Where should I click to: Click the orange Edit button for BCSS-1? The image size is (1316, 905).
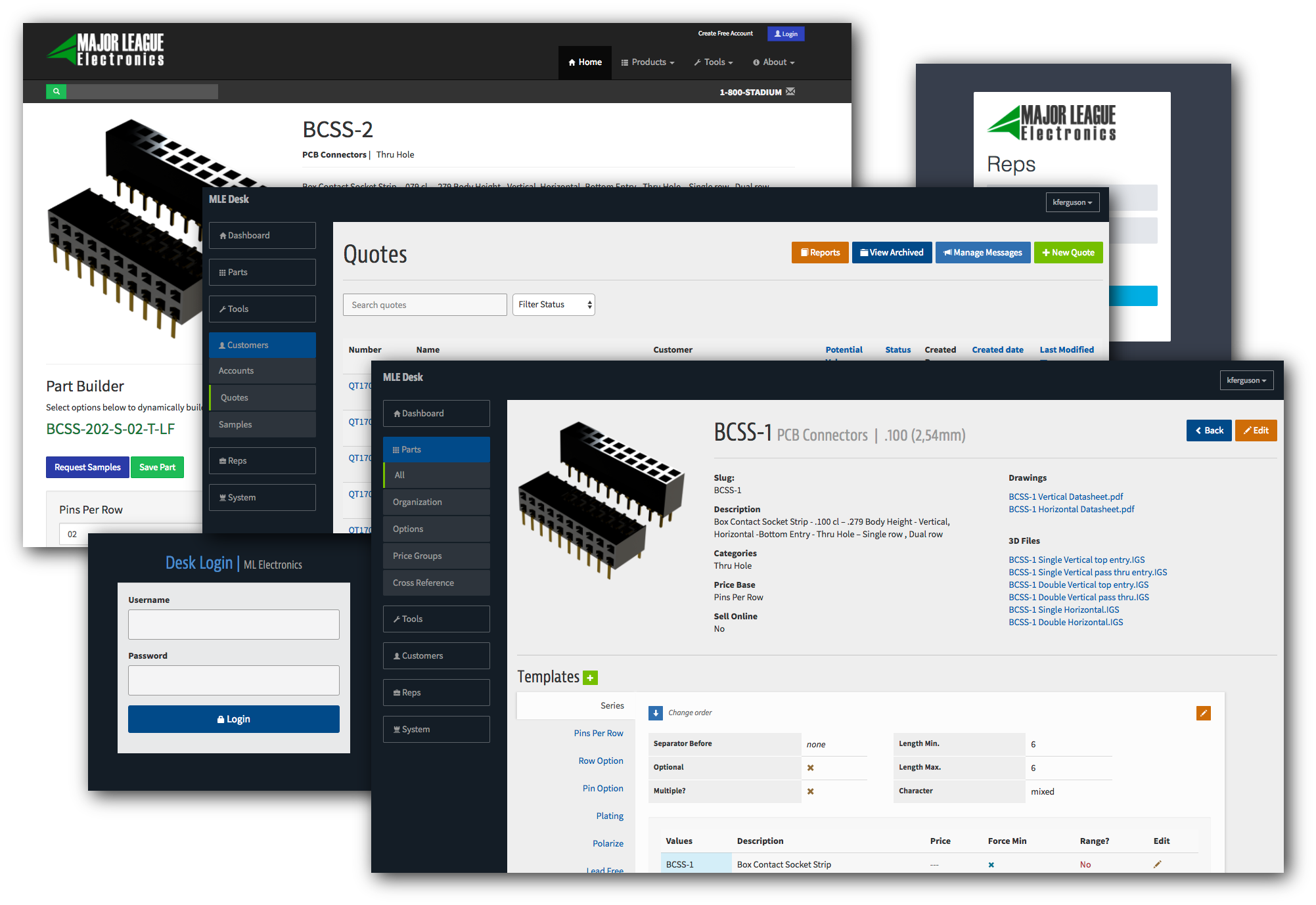pos(1256,430)
